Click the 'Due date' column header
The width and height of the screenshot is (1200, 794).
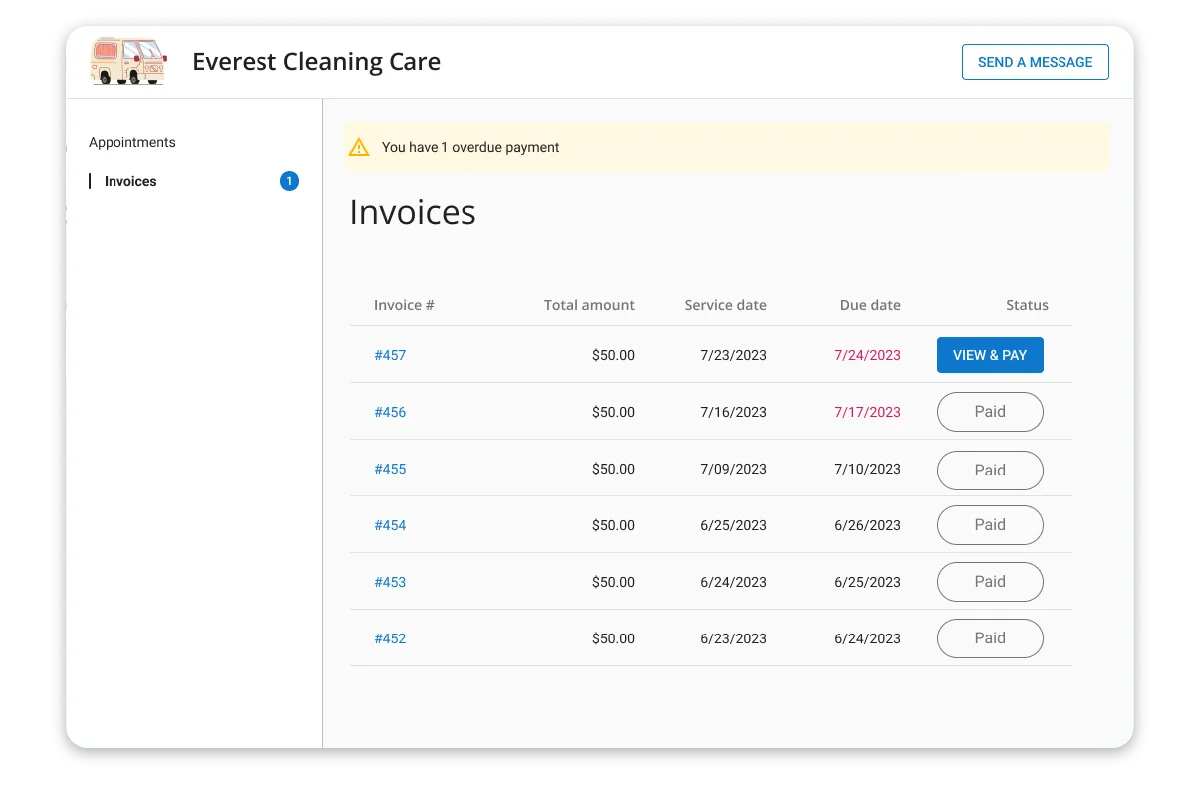tap(870, 305)
